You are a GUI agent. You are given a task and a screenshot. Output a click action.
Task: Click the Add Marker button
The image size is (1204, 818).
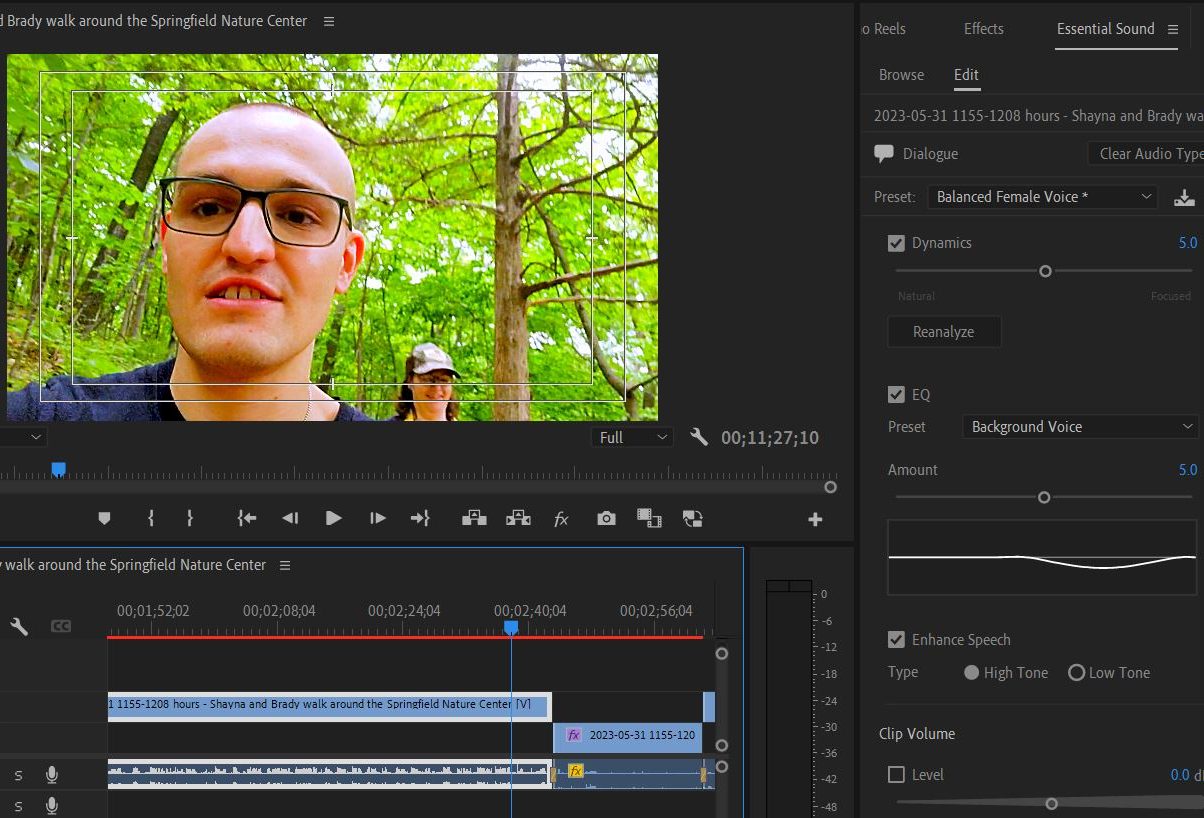point(104,518)
